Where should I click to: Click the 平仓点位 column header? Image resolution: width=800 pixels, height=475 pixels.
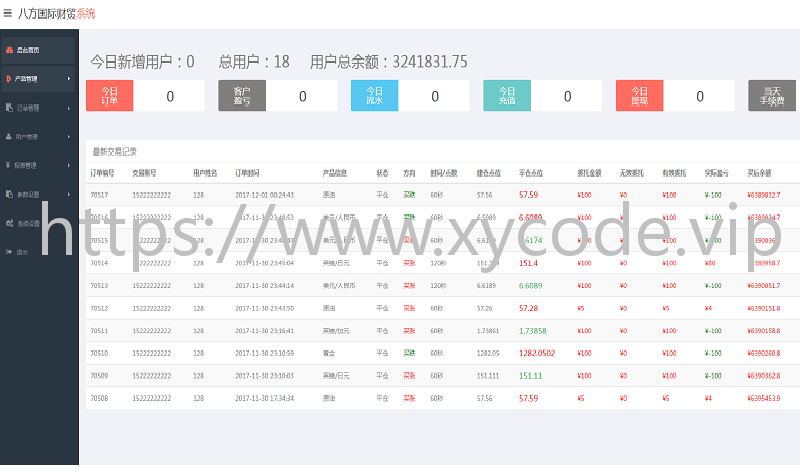pos(531,173)
